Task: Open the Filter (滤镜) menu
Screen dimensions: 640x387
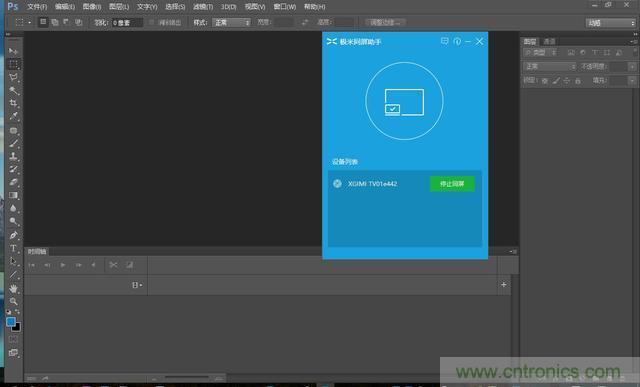Action: 203,7
